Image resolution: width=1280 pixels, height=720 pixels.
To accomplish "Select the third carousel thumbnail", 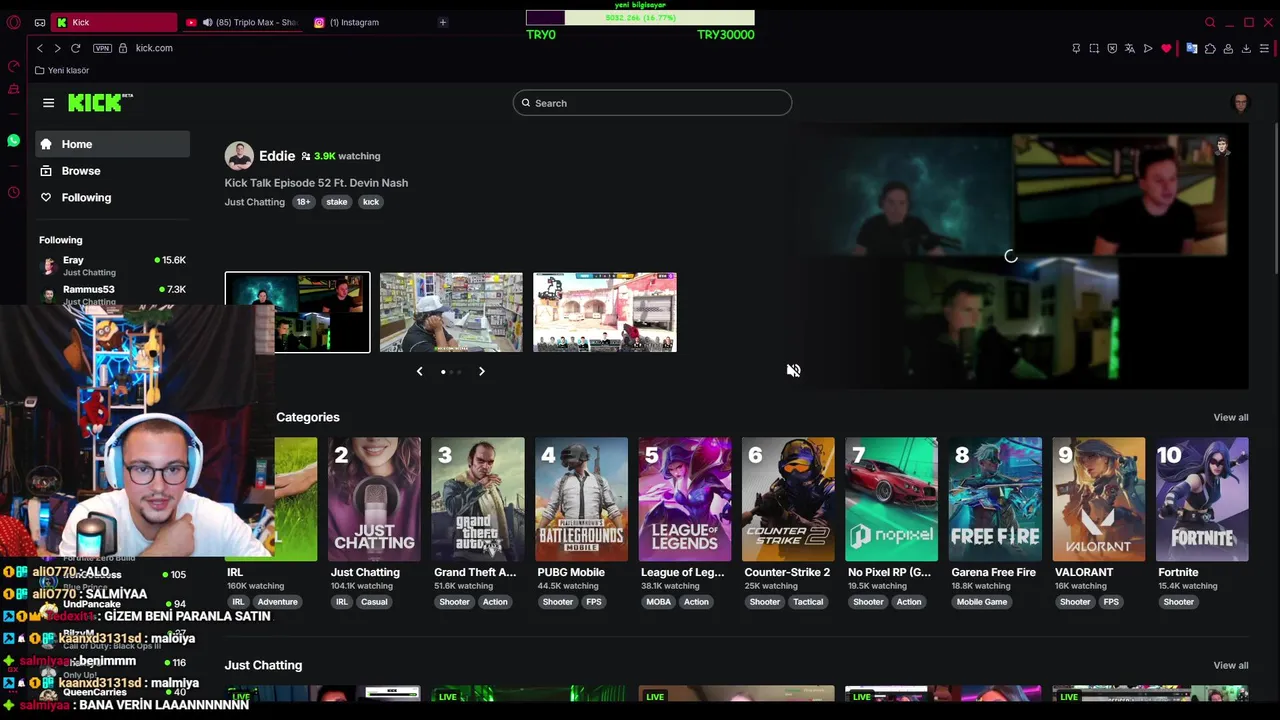I will [605, 312].
